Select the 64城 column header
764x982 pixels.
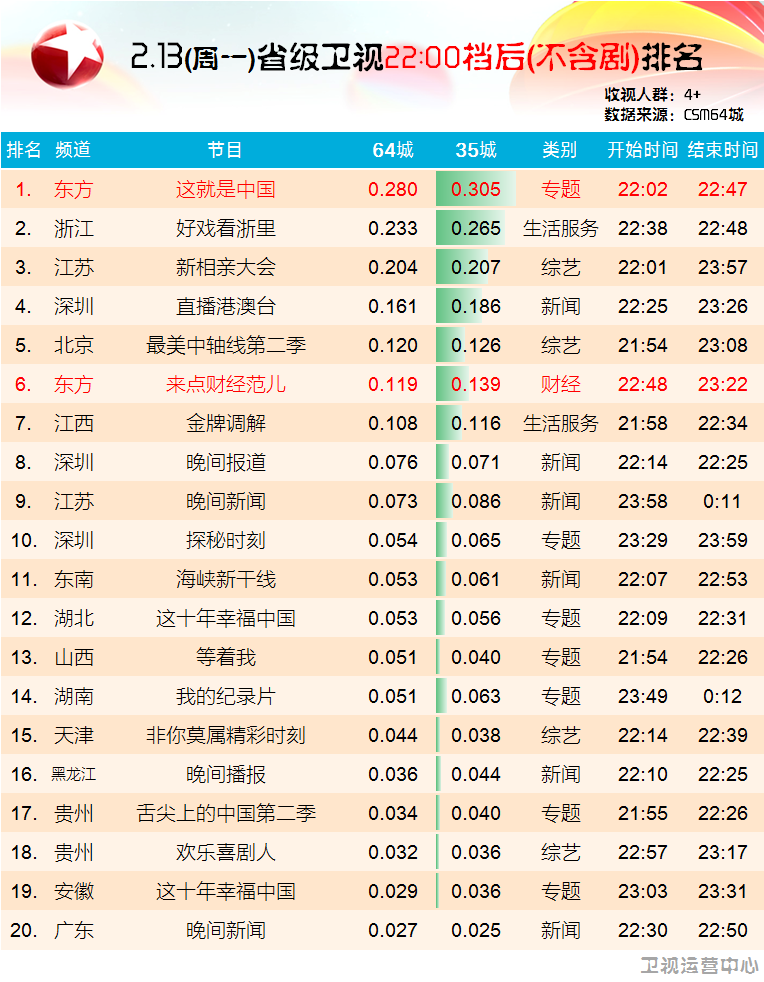click(x=393, y=150)
